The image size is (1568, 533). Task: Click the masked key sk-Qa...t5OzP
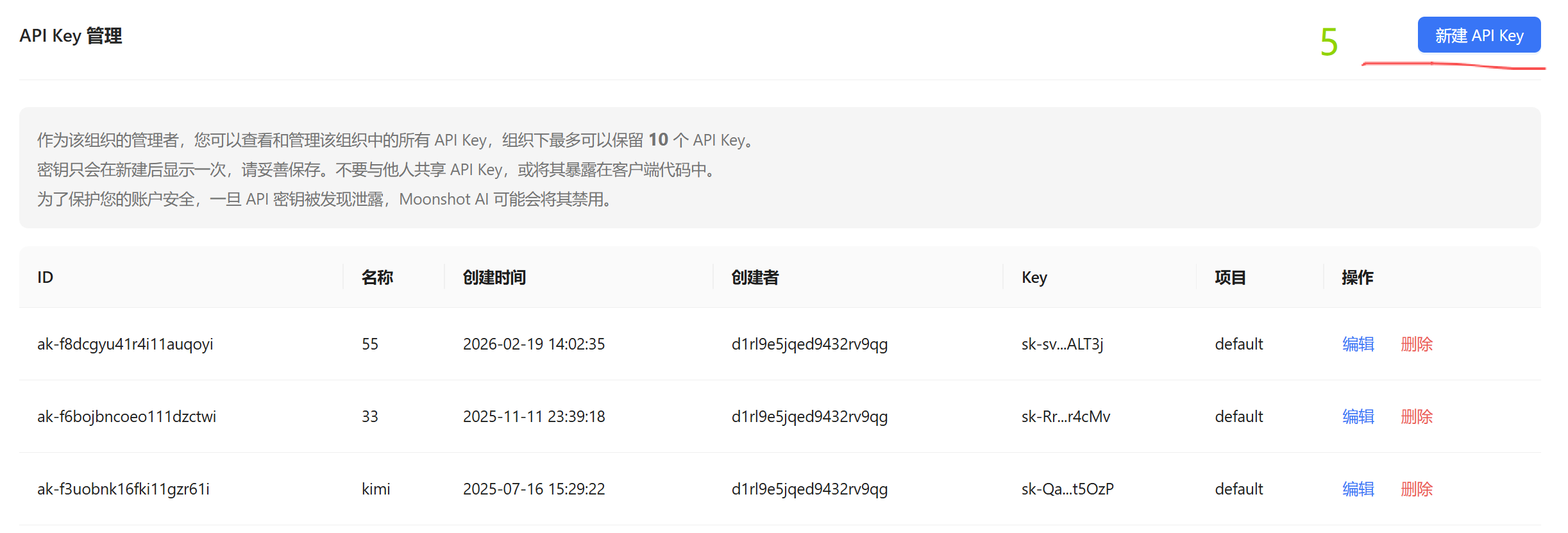click(1067, 489)
